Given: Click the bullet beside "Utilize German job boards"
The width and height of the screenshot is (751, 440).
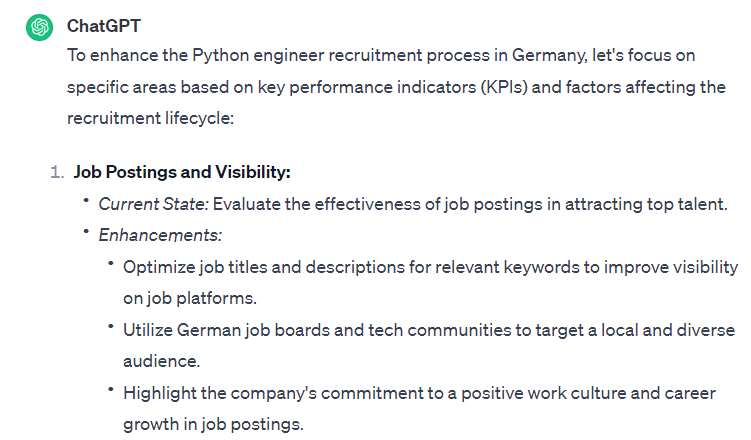Looking at the screenshot, I should (x=111, y=328).
